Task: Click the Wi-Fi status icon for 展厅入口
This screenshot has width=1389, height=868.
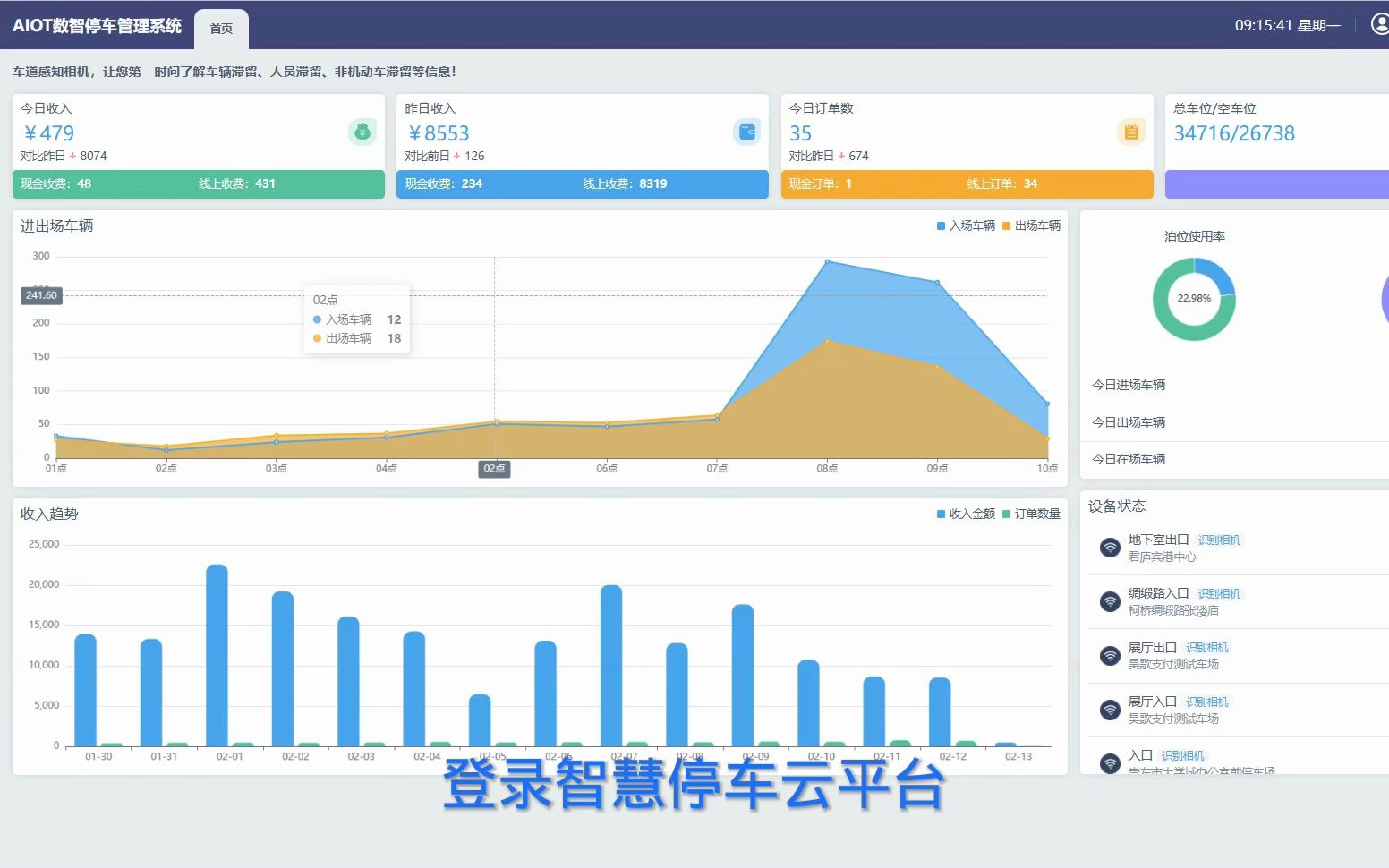Action: 1110,709
